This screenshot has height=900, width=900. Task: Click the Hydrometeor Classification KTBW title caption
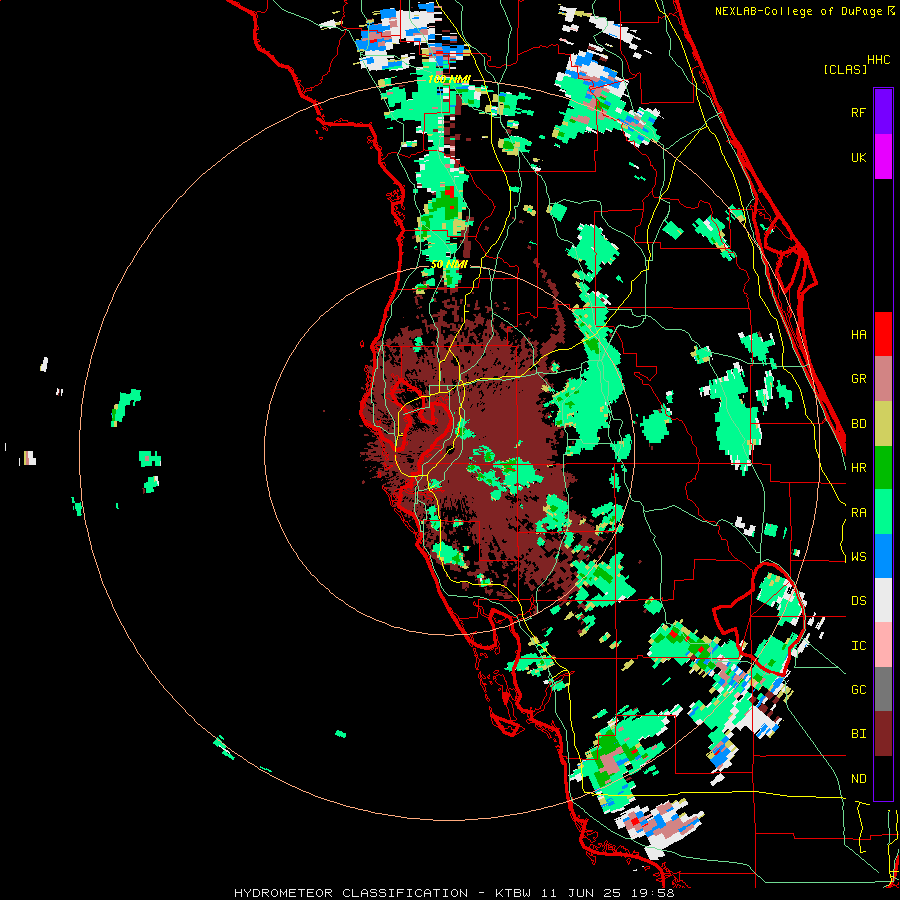pyautogui.click(x=454, y=893)
